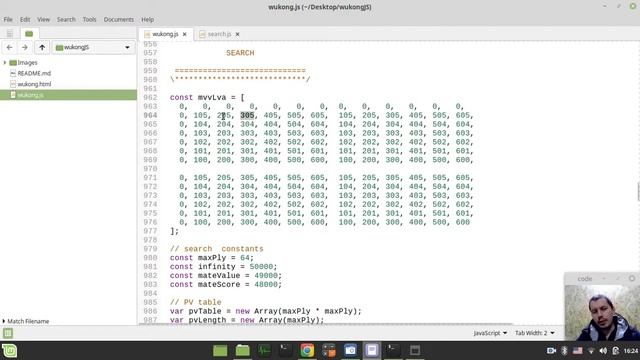Click the 50000 infinity value

click(261, 267)
